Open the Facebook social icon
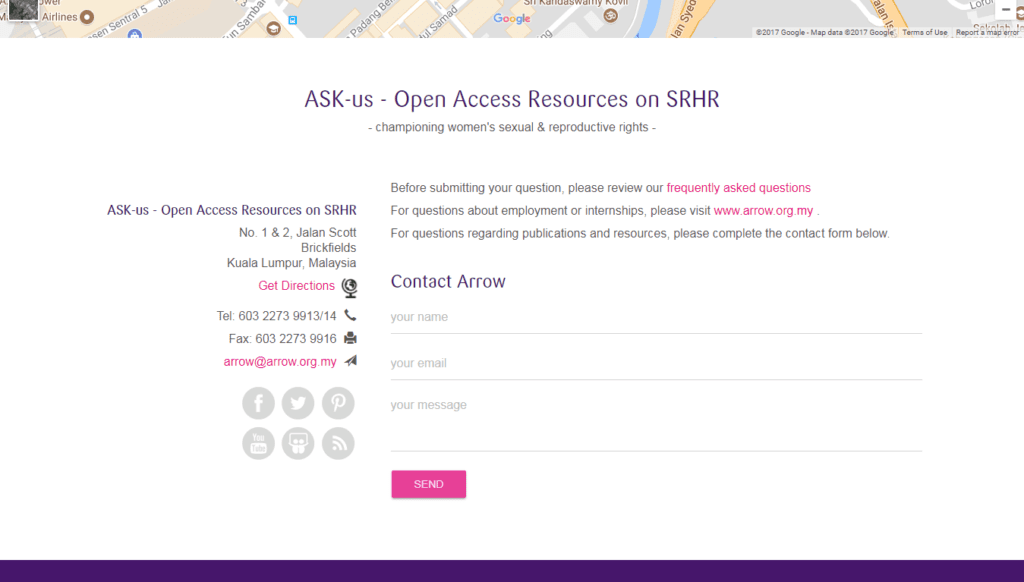 pos(258,403)
